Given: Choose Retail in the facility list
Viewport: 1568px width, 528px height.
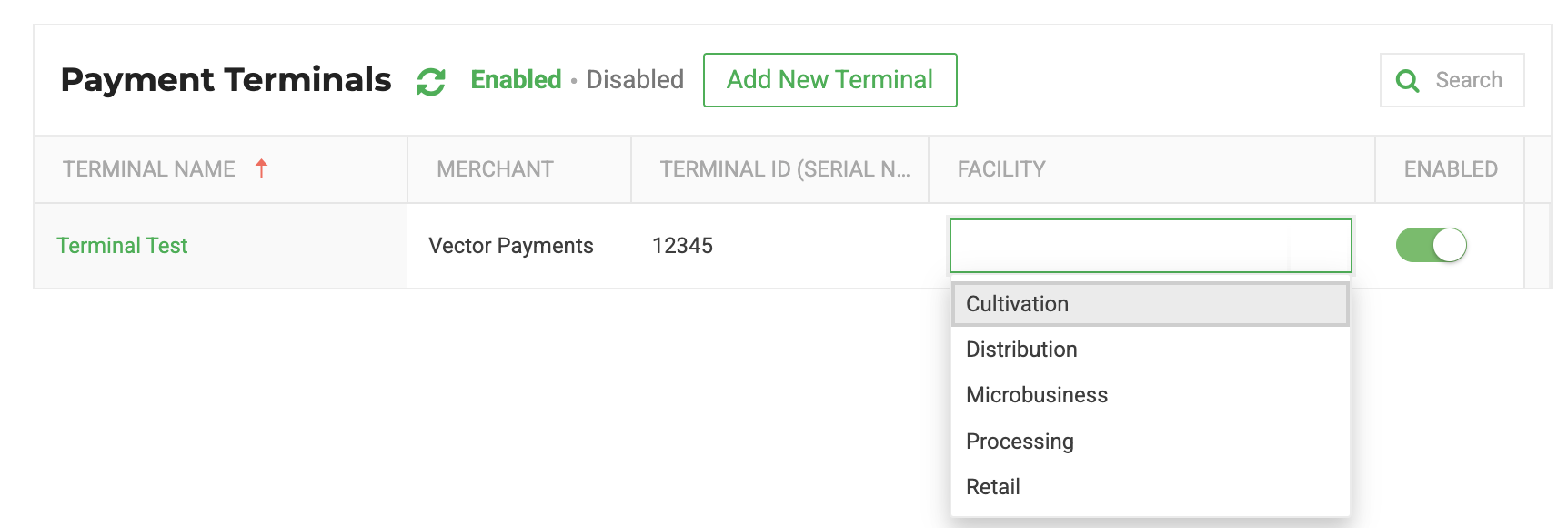Looking at the screenshot, I should [1151, 487].
